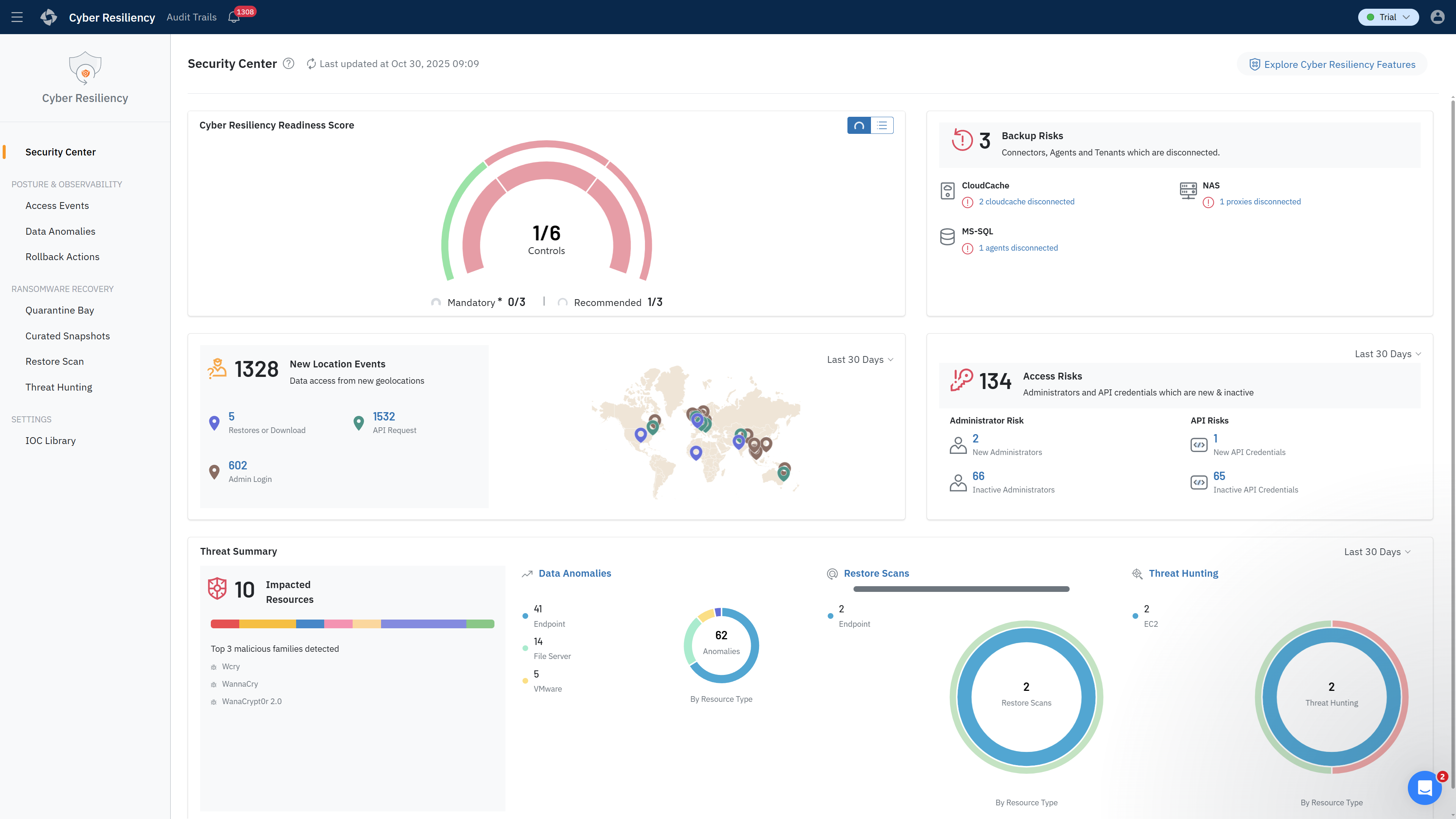Image resolution: width=1456 pixels, height=819 pixels.
Task: Switch readiness score to gauge view
Action: click(859, 126)
